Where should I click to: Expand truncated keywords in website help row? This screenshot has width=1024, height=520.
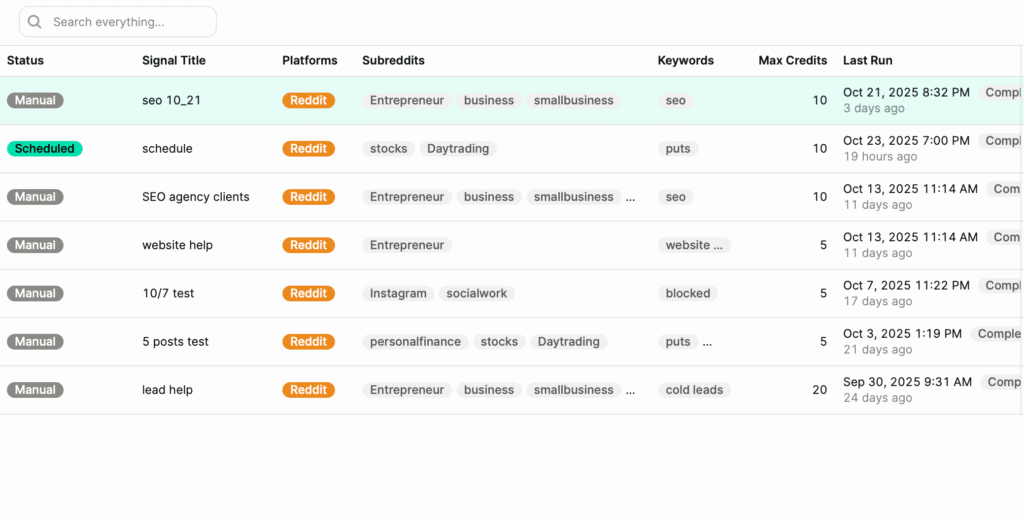tap(720, 245)
